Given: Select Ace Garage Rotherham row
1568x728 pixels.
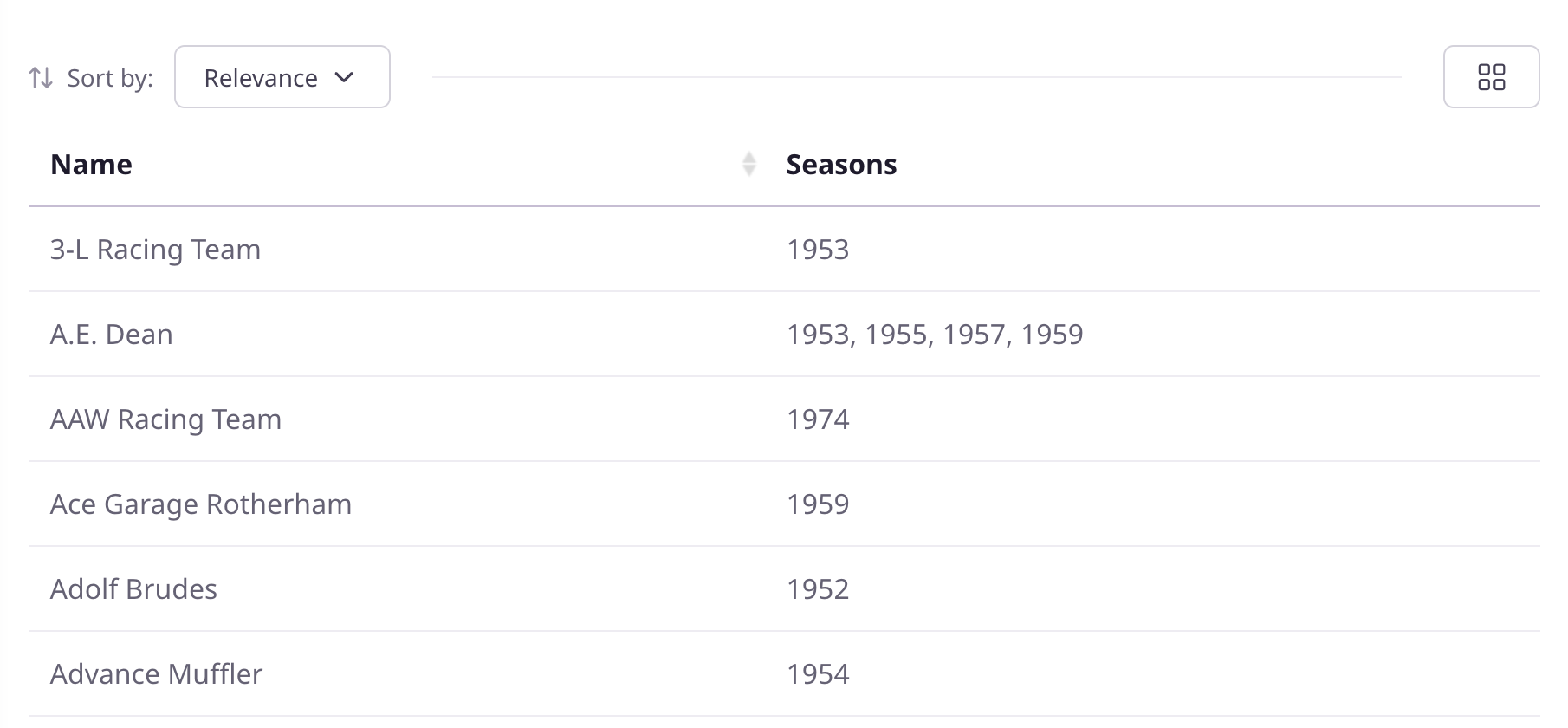Looking at the screenshot, I should click(784, 504).
